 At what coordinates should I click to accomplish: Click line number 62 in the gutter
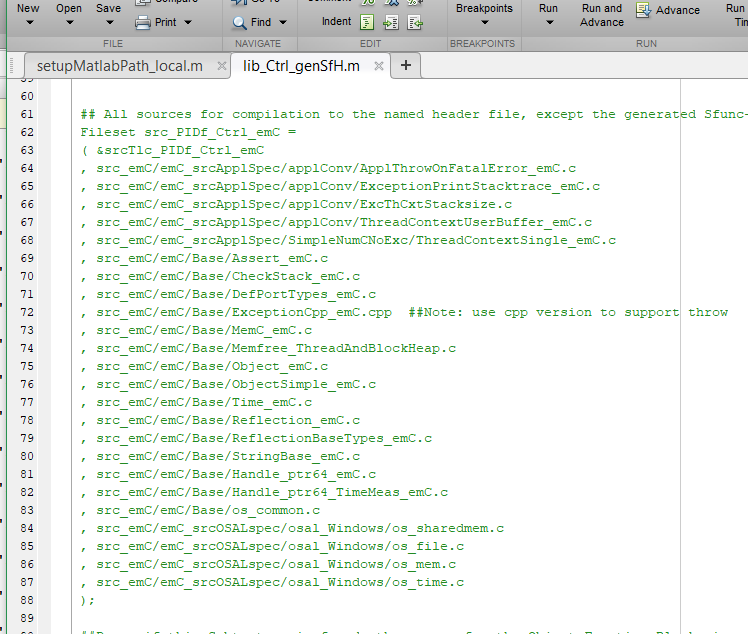click(x=27, y=132)
